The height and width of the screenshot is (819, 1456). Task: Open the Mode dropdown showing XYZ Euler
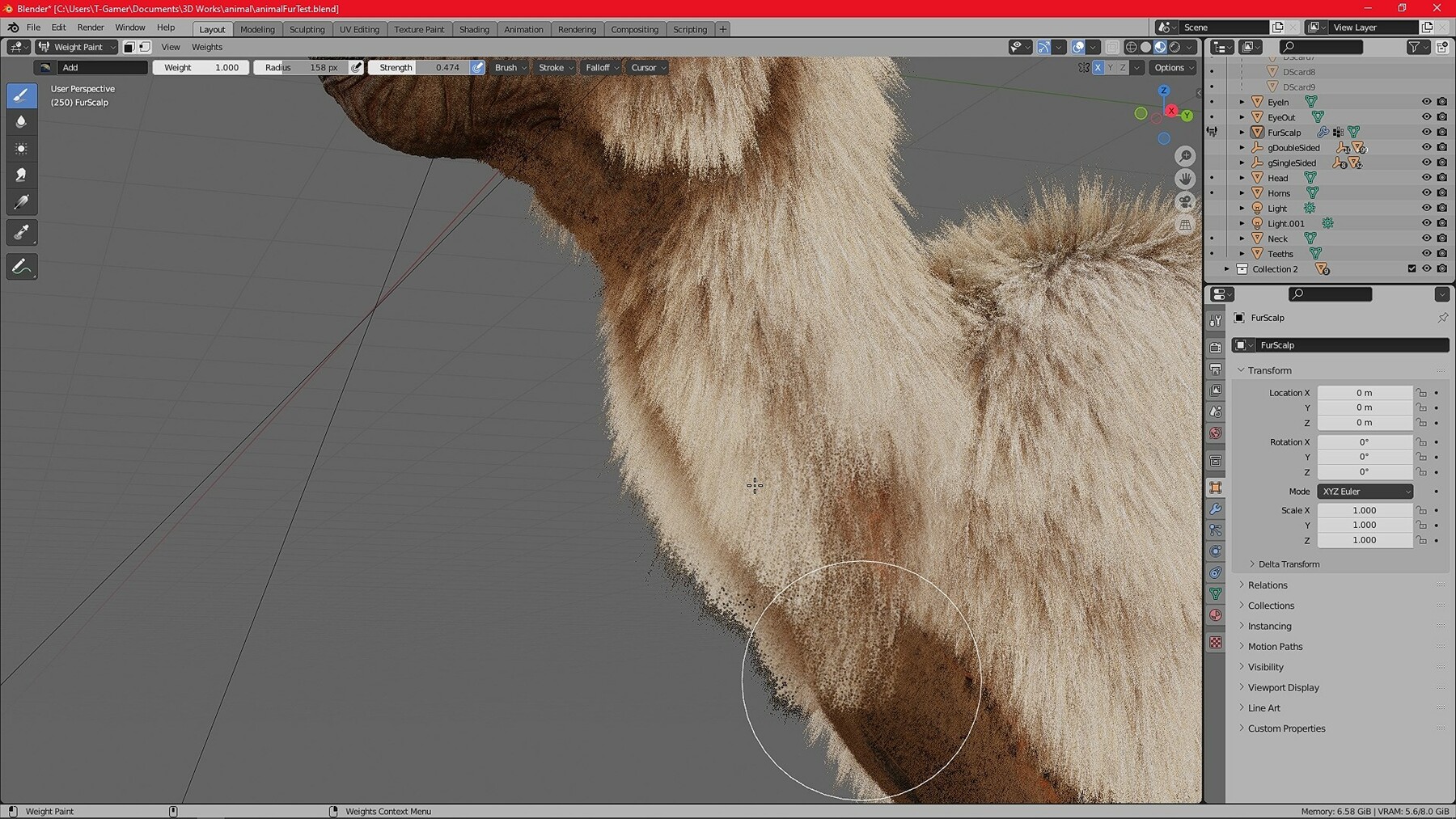click(1365, 491)
